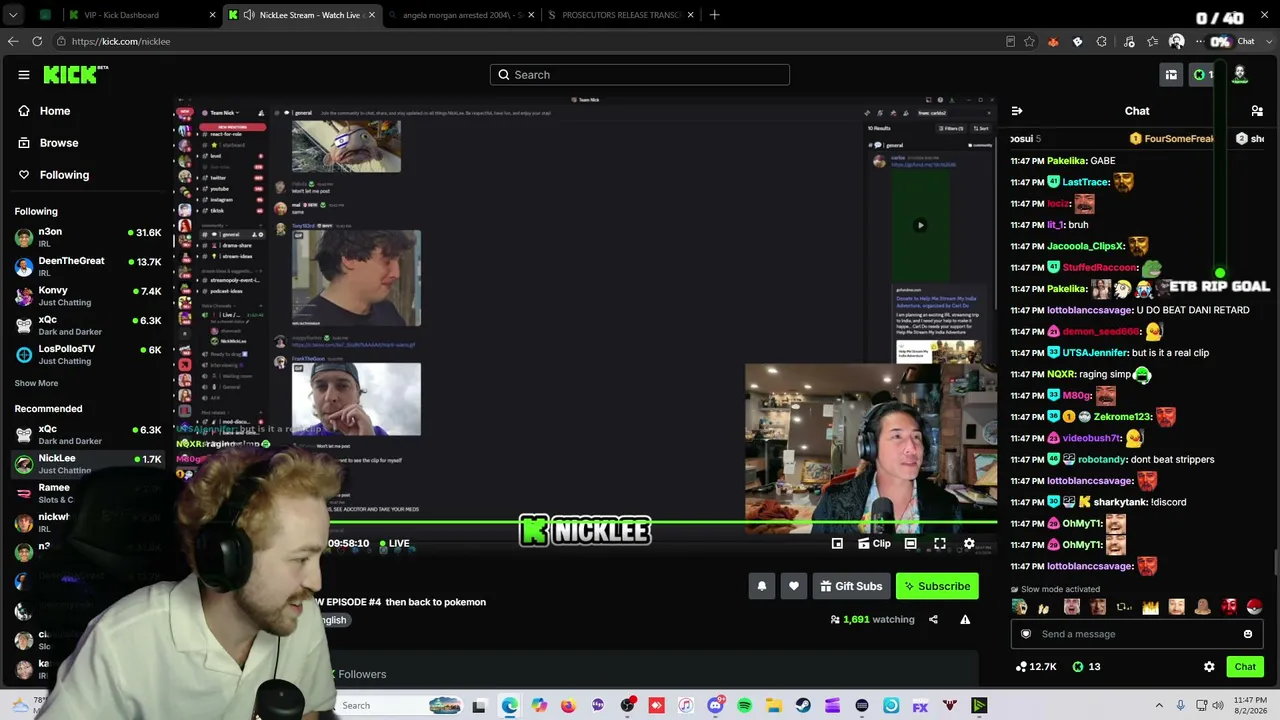Image resolution: width=1280 pixels, height=720 pixels.
Task: Insert the Pokeball emote from quick emotes
Action: 1254,607
